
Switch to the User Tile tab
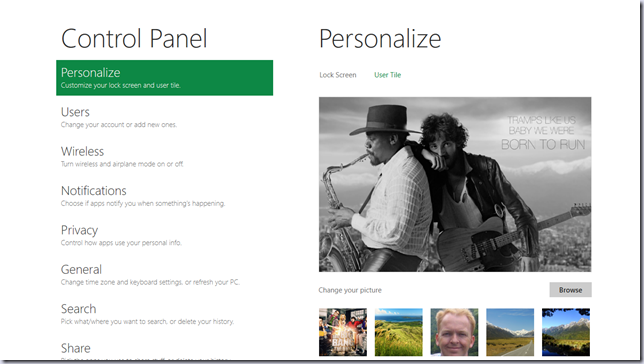click(387, 75)
